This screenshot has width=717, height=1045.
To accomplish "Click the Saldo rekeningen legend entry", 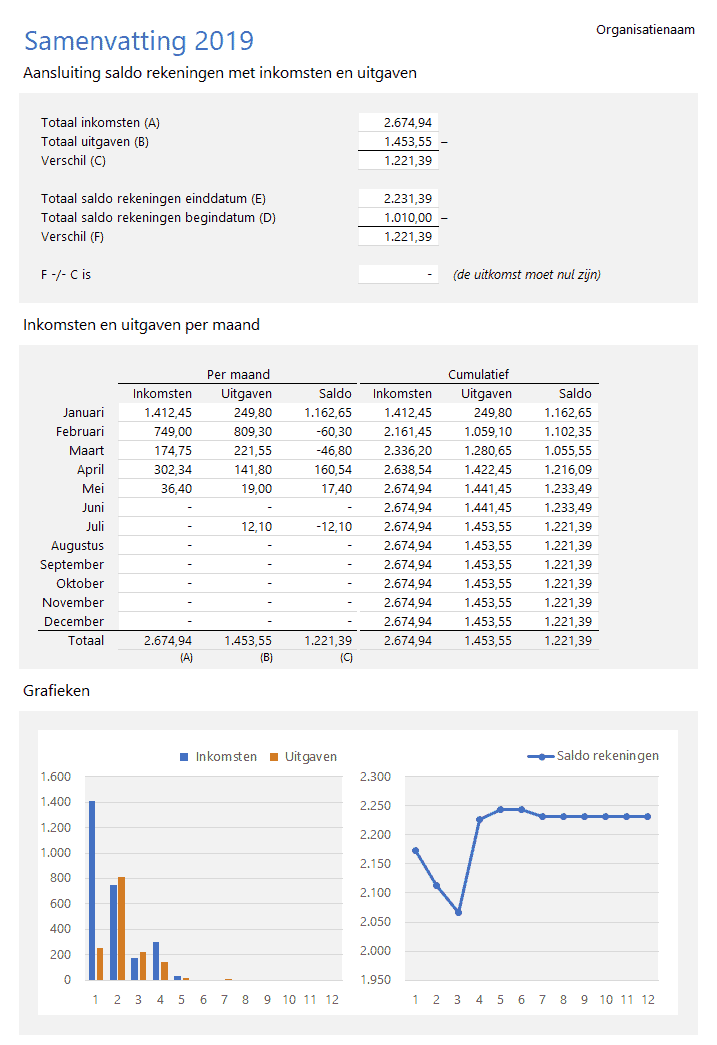I will [x=592, y=756].
